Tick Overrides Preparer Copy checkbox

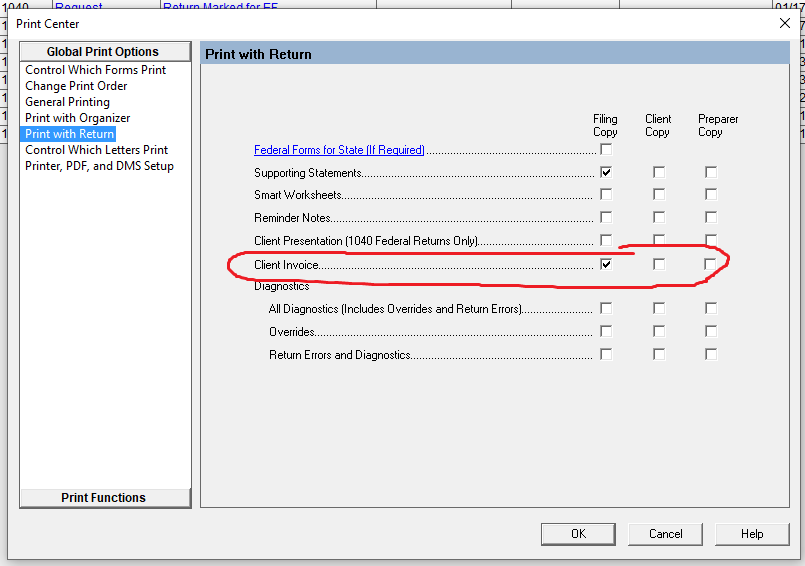tap(710, 331)
